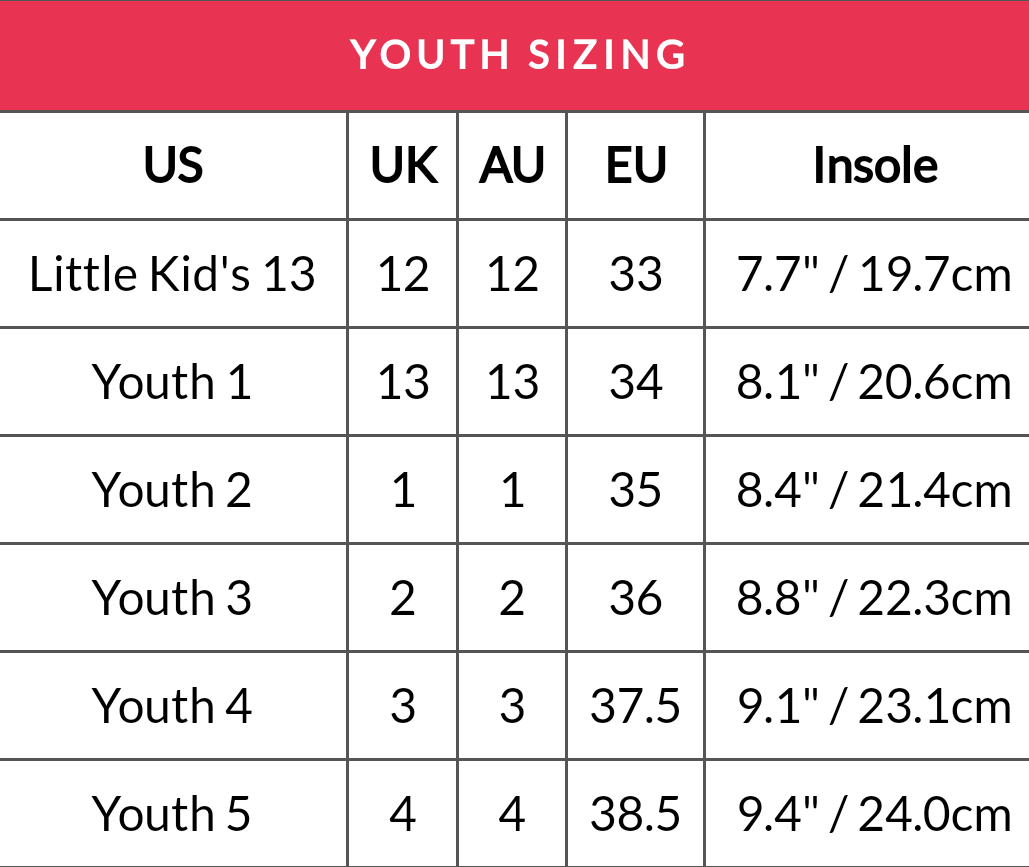1029x867 pixels.
Task: Select the Youth 3 size cell
Action: (173, 598)
